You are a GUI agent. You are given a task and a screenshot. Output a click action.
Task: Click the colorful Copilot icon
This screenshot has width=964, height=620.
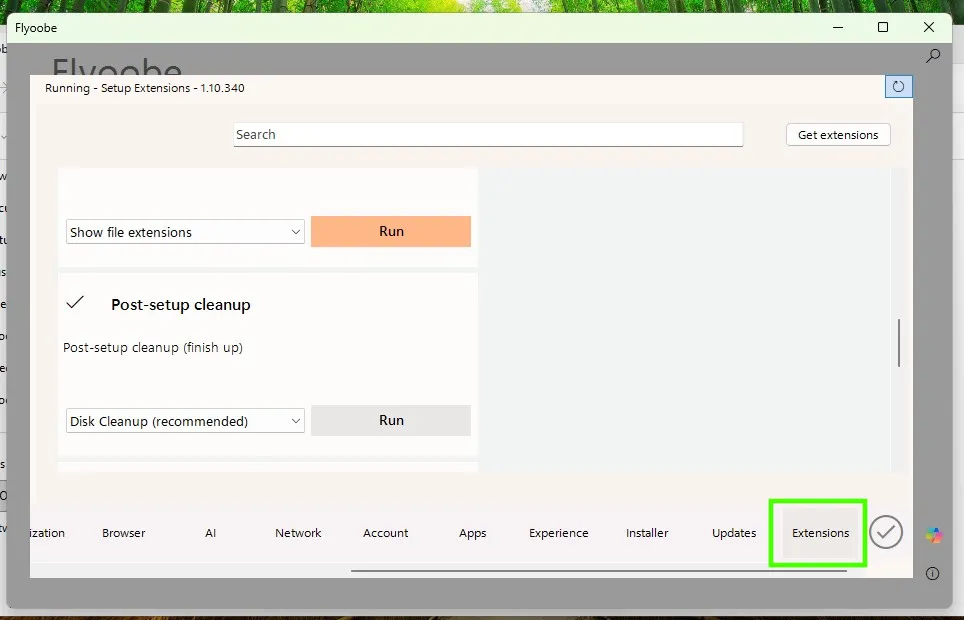(x=933, y=536)
